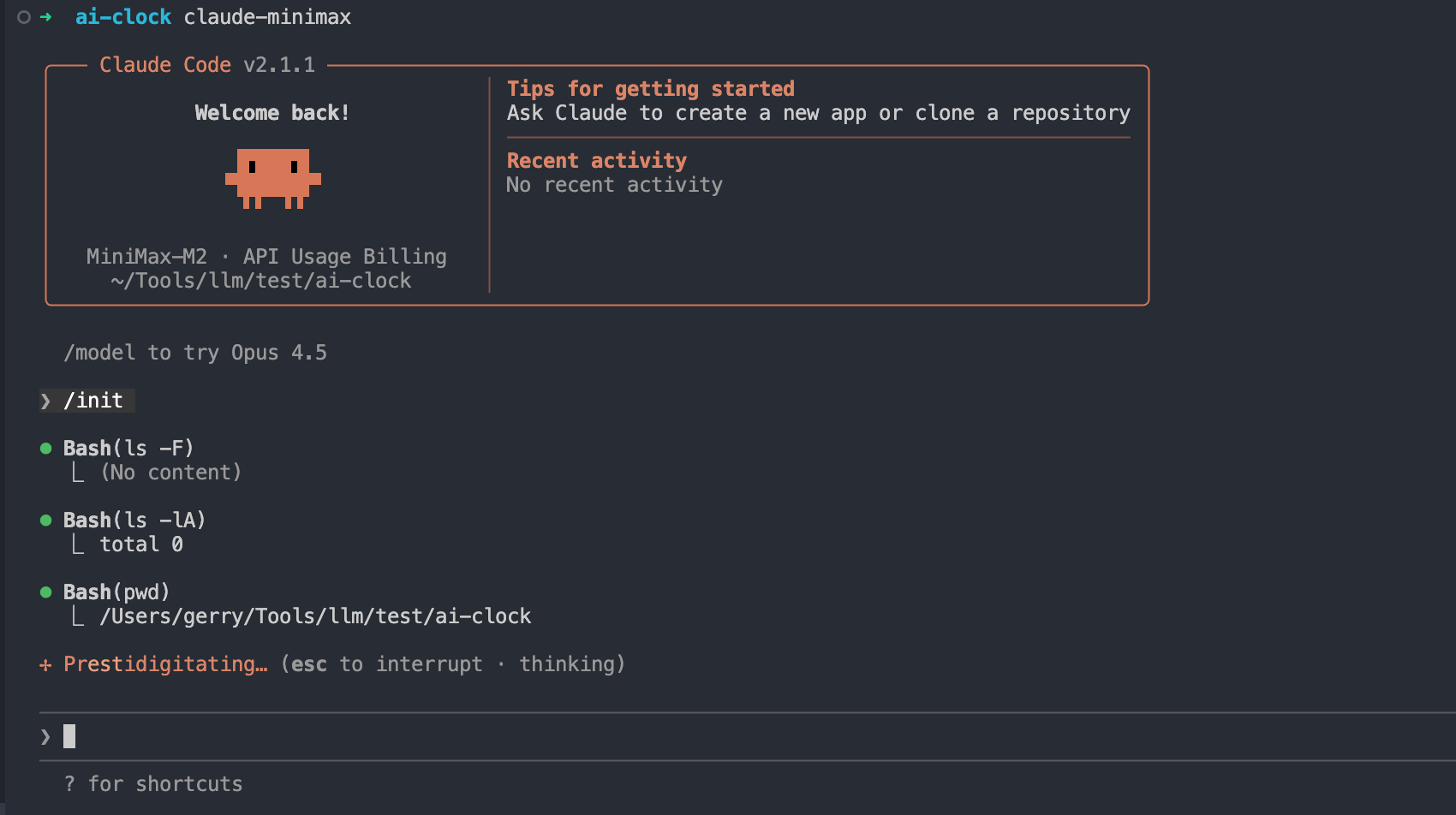Click the input prompt chevron at bottom

click(46, 736)
